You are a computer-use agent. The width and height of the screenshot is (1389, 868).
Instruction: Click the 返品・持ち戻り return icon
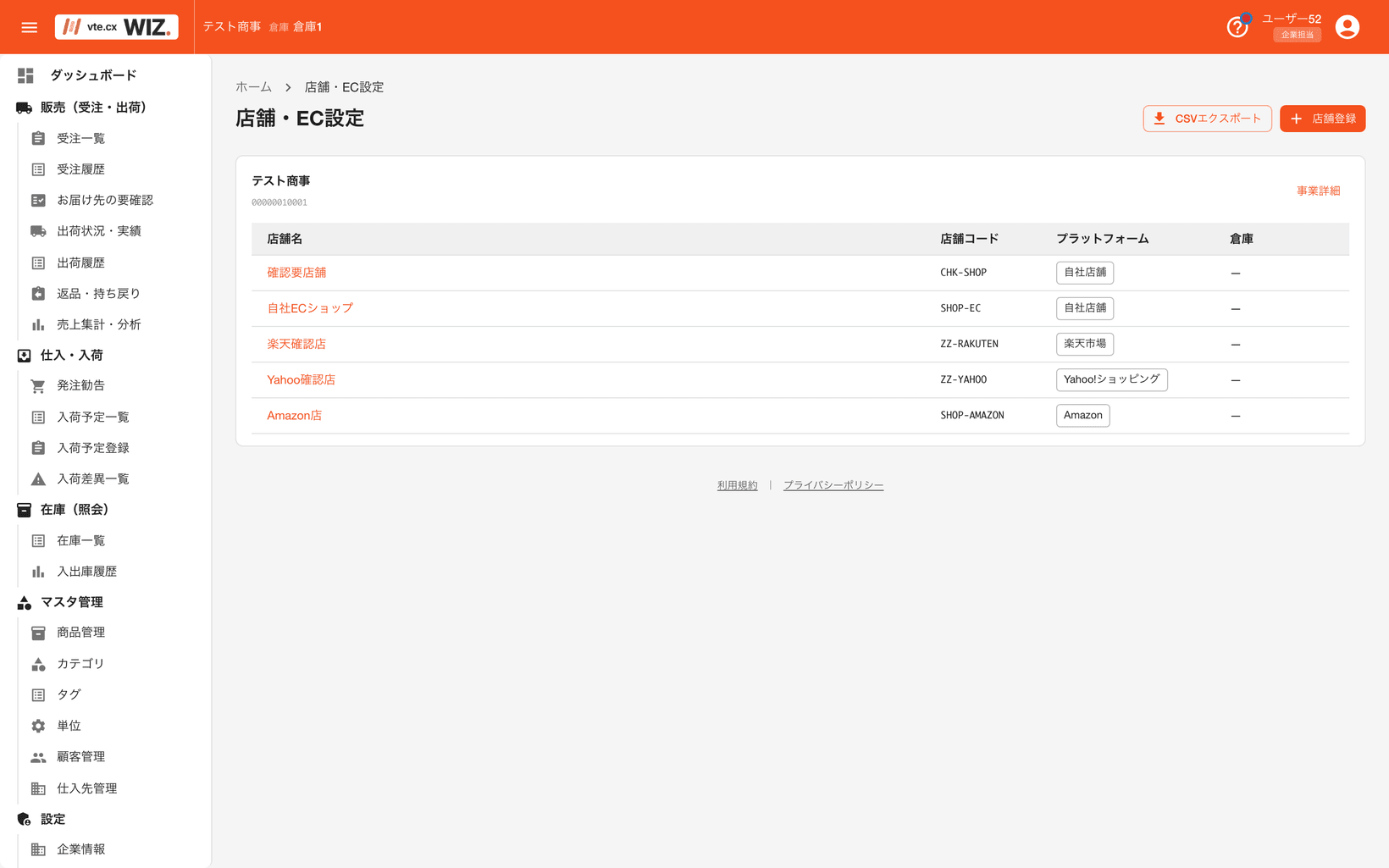point(38,293)
